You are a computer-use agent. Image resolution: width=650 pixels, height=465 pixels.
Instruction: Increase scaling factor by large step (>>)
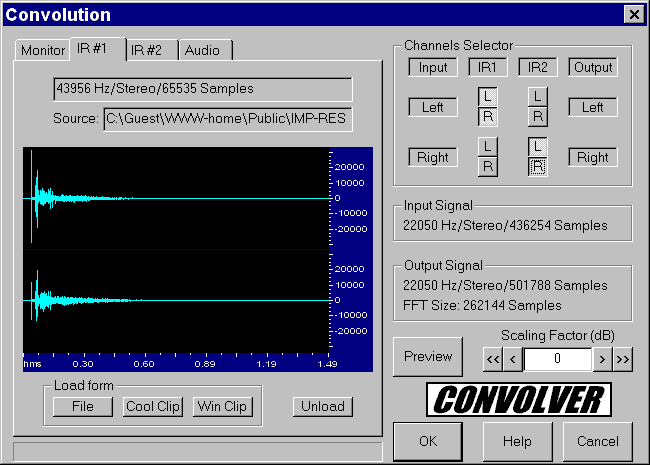pyautogui.click(x=623, y=359)
